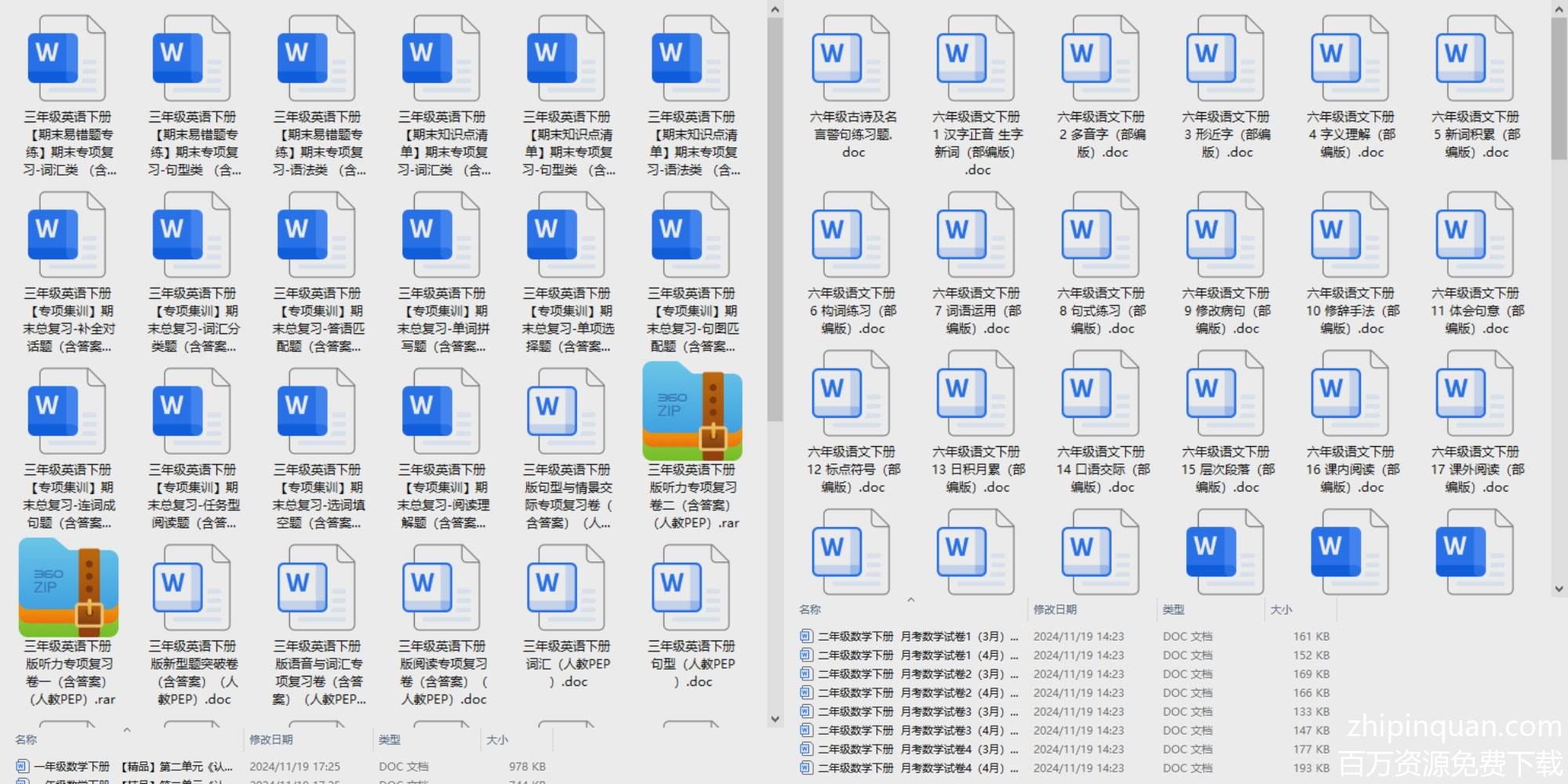
Task: Click the 六年级语文下册 17 课外阅读 document icon
Action: pyautogui.click(x=1474, y=394)
